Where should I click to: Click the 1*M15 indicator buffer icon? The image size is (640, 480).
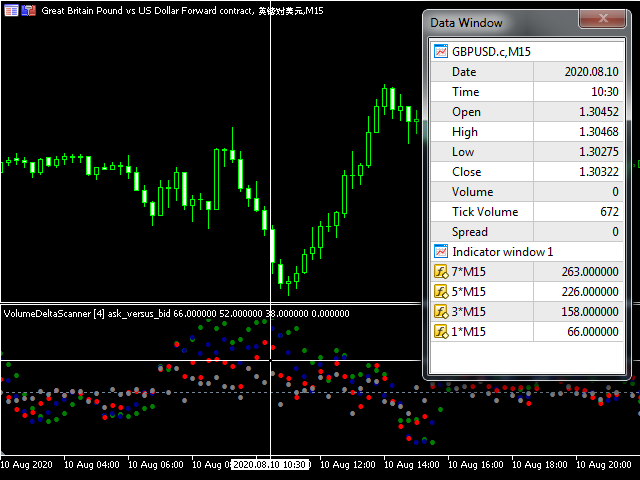(440, 332)
